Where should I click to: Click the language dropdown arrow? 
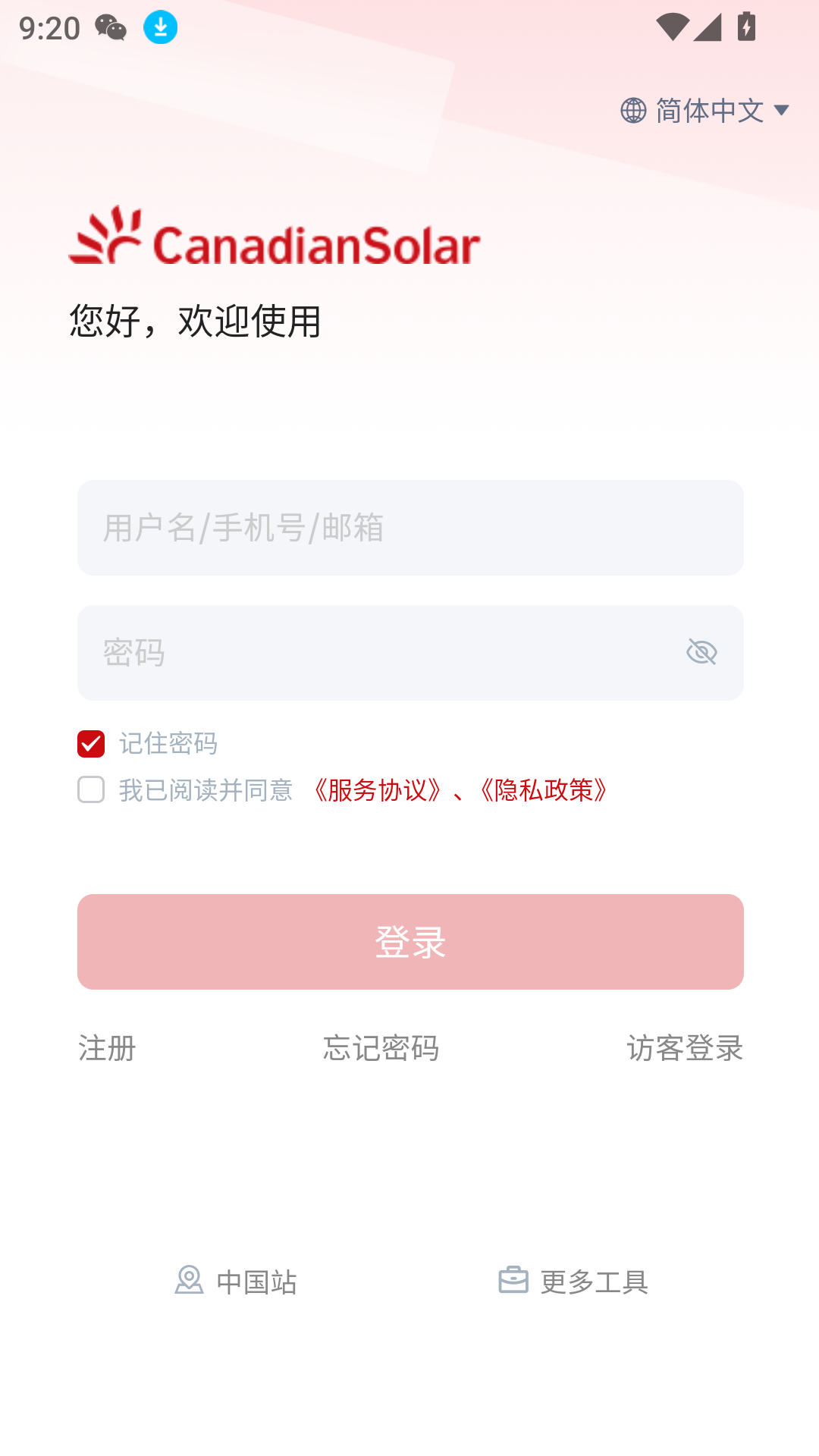[782, 111]
